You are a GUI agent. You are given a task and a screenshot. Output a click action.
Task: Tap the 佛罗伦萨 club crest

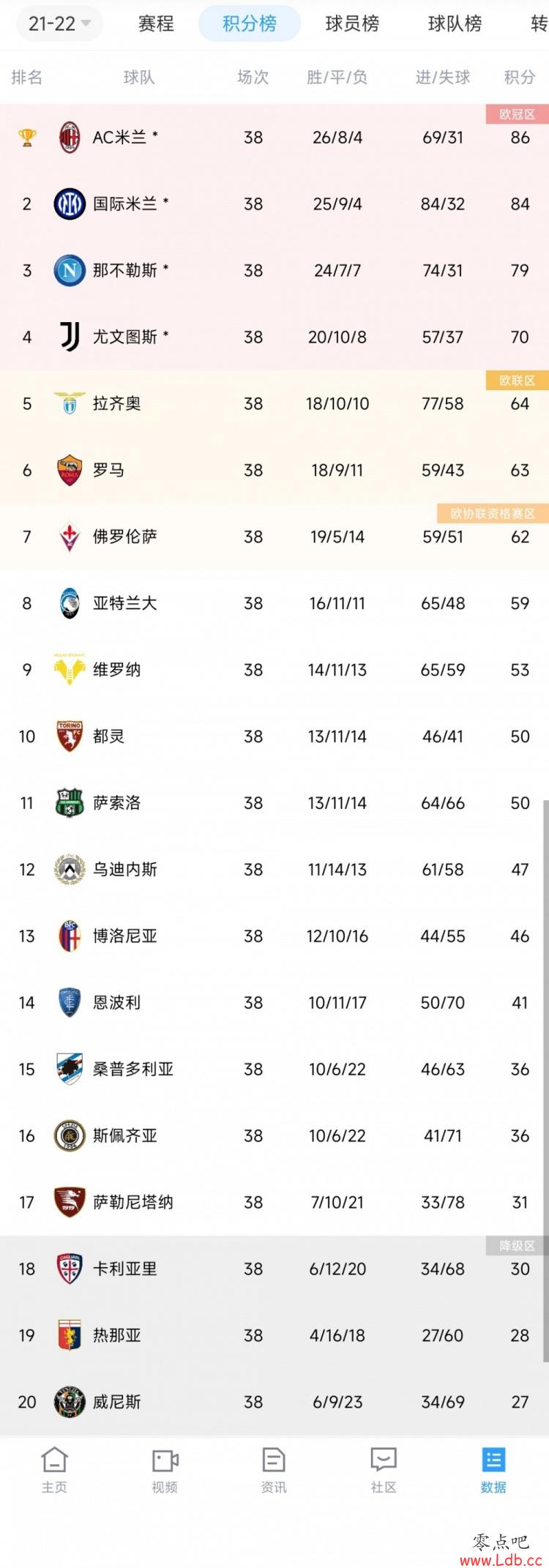click(x=70, y=537)
